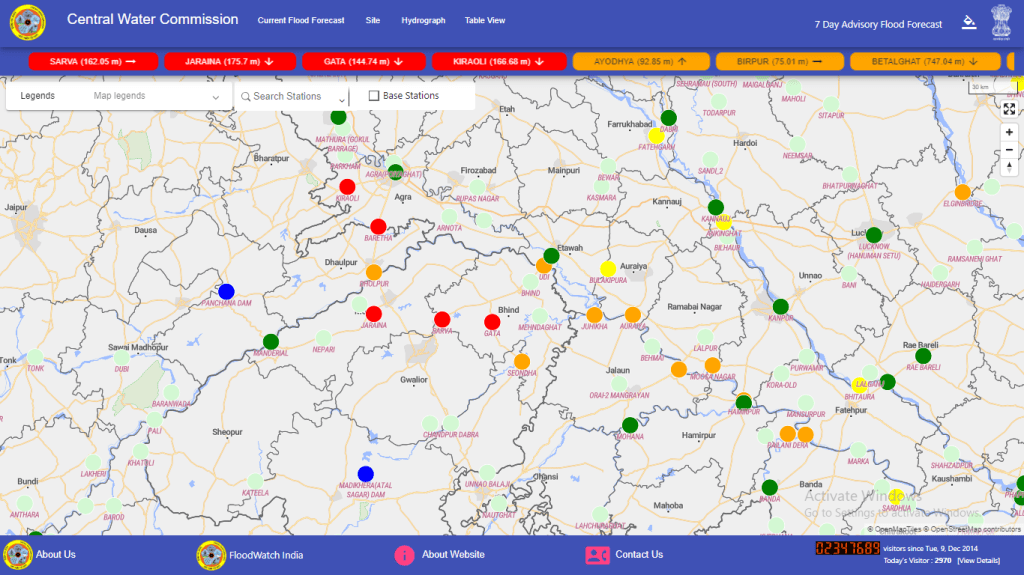The height and width of the screenshot is (575, 1024).
Task: Open 7 Day Advisory Flood Forecast
Action: [x=878, y=24]
